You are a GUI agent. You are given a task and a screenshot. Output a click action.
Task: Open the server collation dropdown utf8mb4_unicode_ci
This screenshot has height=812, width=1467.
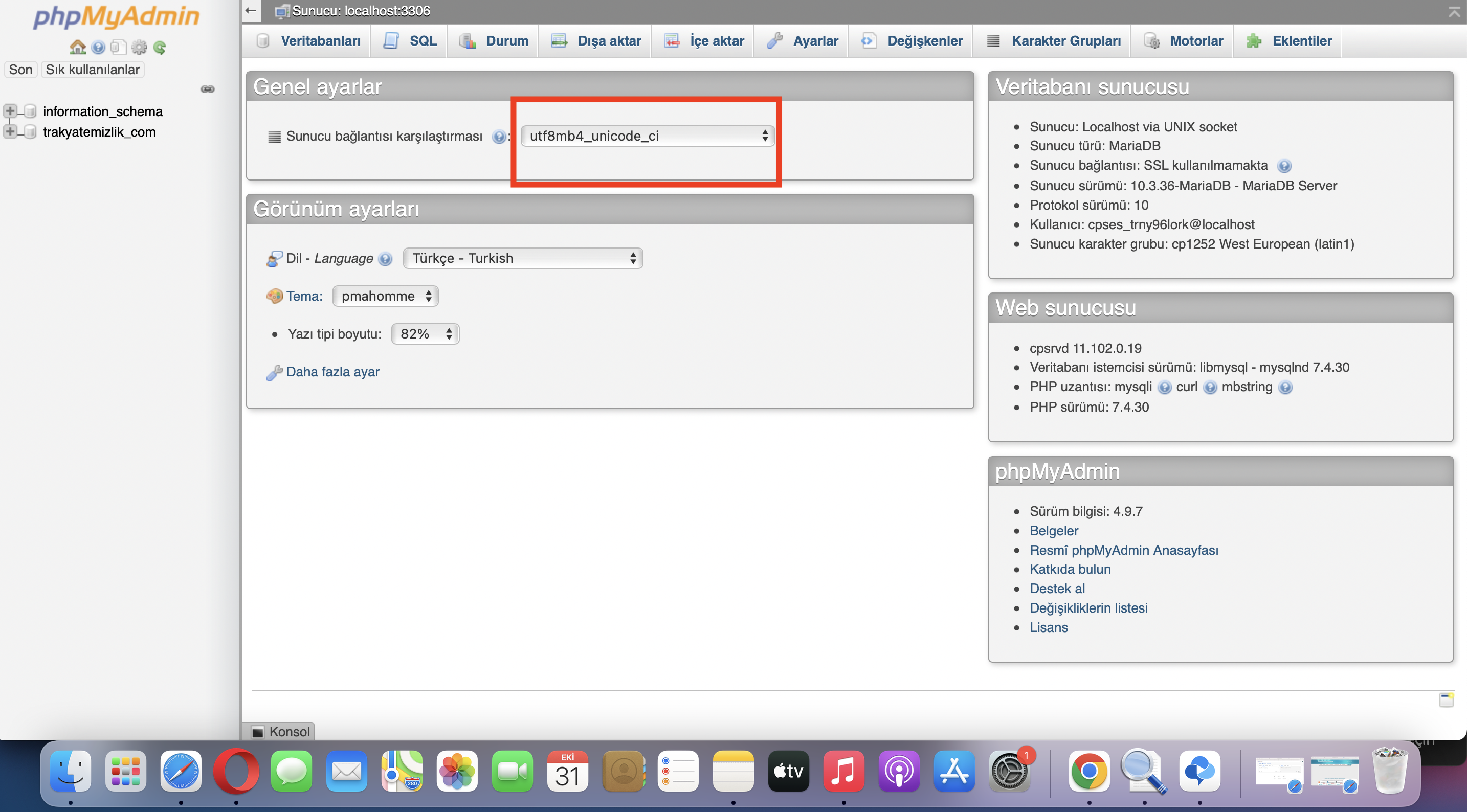648,136
